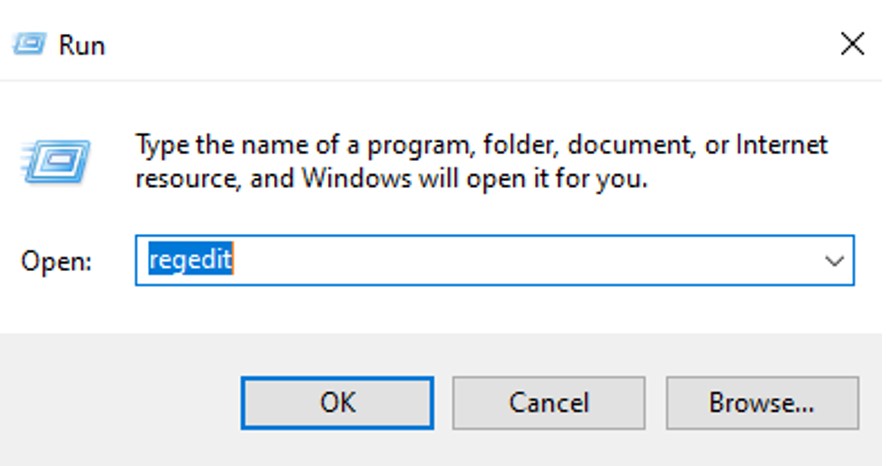The width and height of the screenshot is (886, 466).
Task: Open the Browse... file picker
Action: pyautogui.click(x=762, y=402)
